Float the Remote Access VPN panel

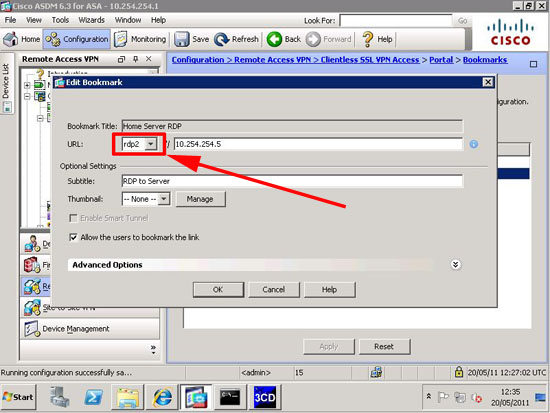pos(121,59)
